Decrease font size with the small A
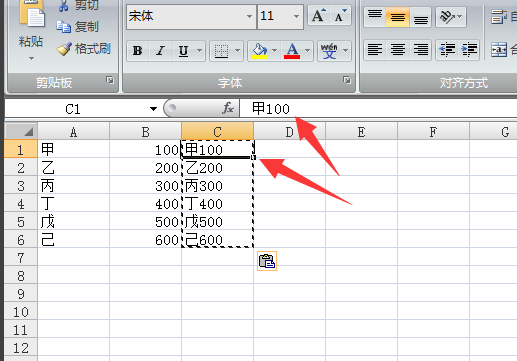The image size is (517, 361). 340,16
